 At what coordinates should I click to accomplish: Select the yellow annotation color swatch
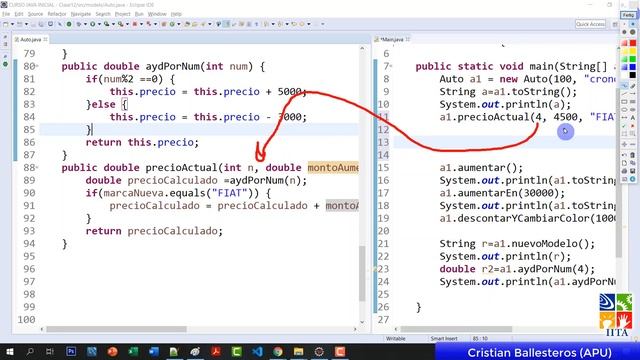click(633, 51)
